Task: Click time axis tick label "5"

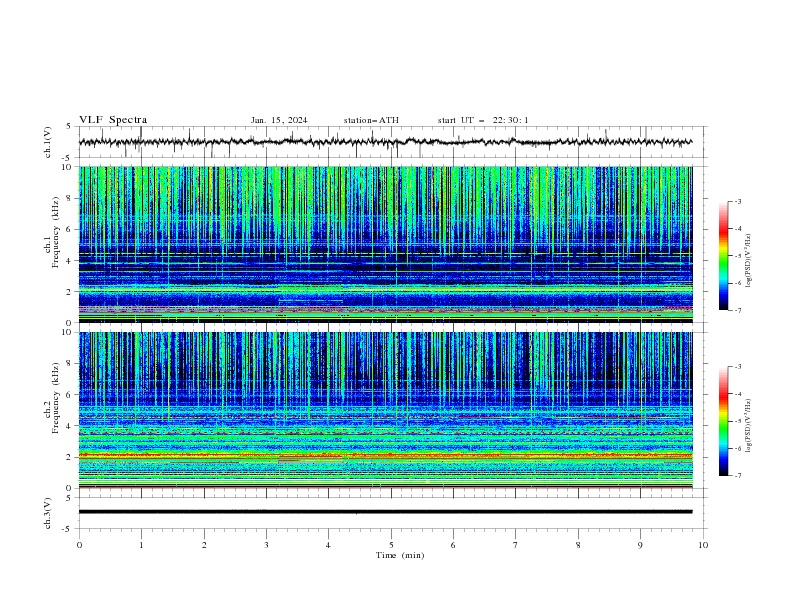Action: tap(391, 545)
